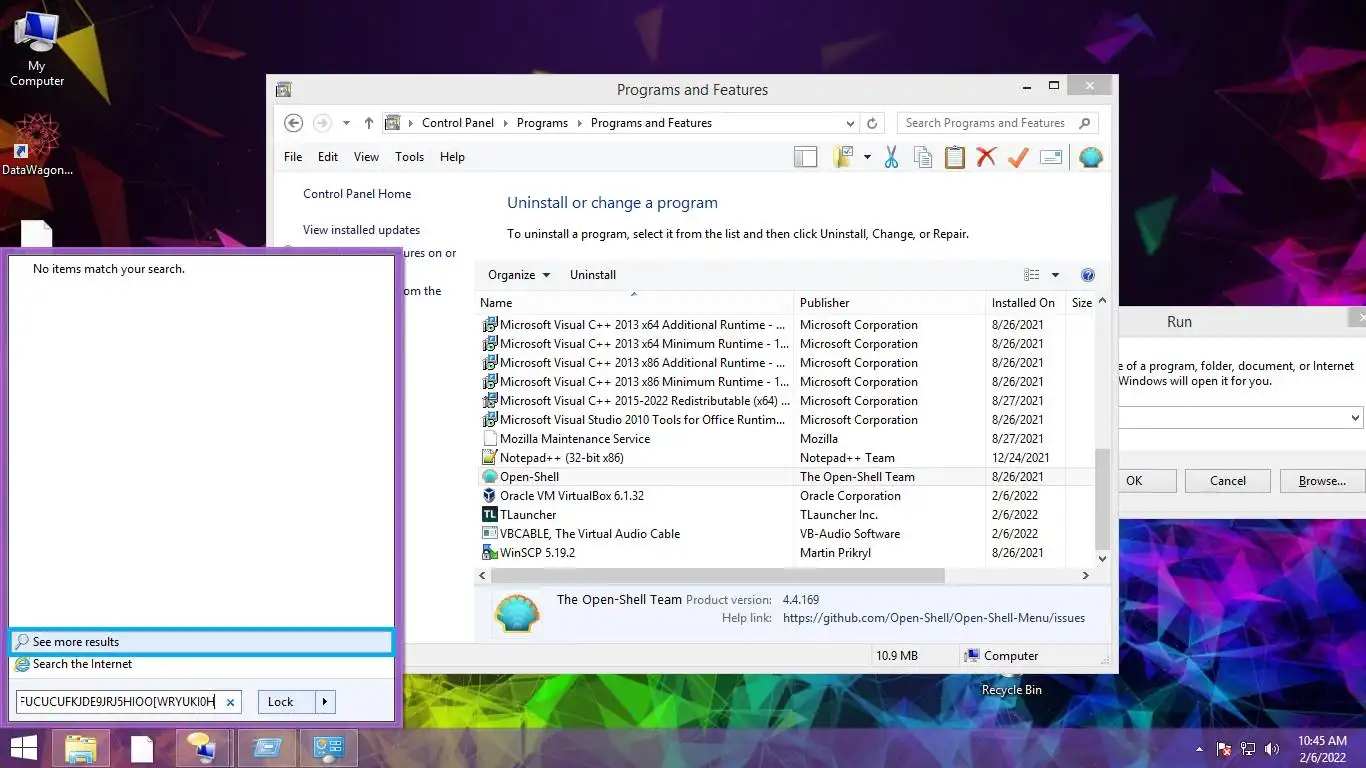
Task: Sort by the Installed On column header
Action: (x=1025, y=303)
